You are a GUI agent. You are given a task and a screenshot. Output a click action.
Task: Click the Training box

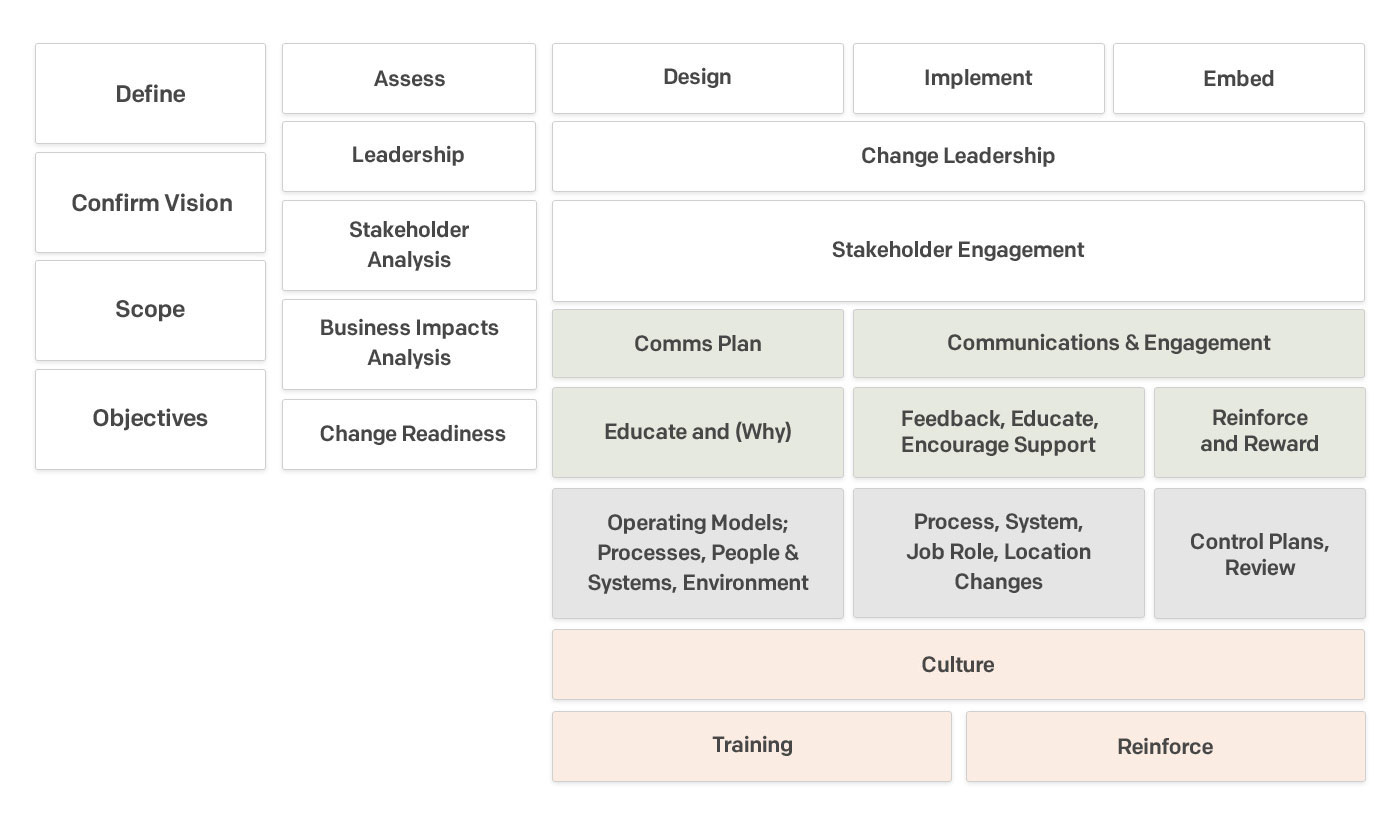[x=751, y=746]
